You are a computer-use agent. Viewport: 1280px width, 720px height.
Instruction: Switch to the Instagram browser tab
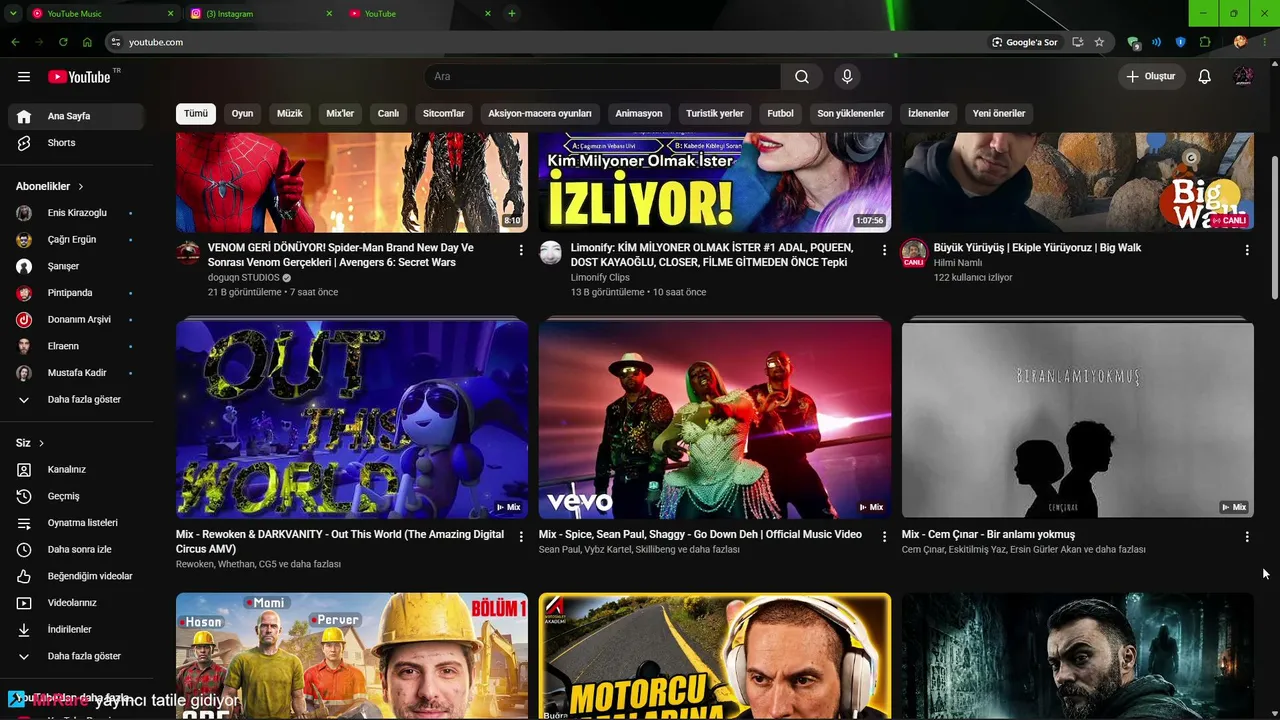coord(262,14)
